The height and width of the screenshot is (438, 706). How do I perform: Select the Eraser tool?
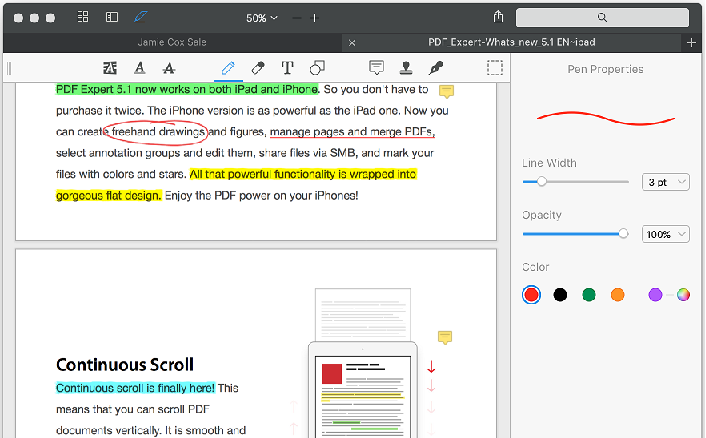pos(258,68)
